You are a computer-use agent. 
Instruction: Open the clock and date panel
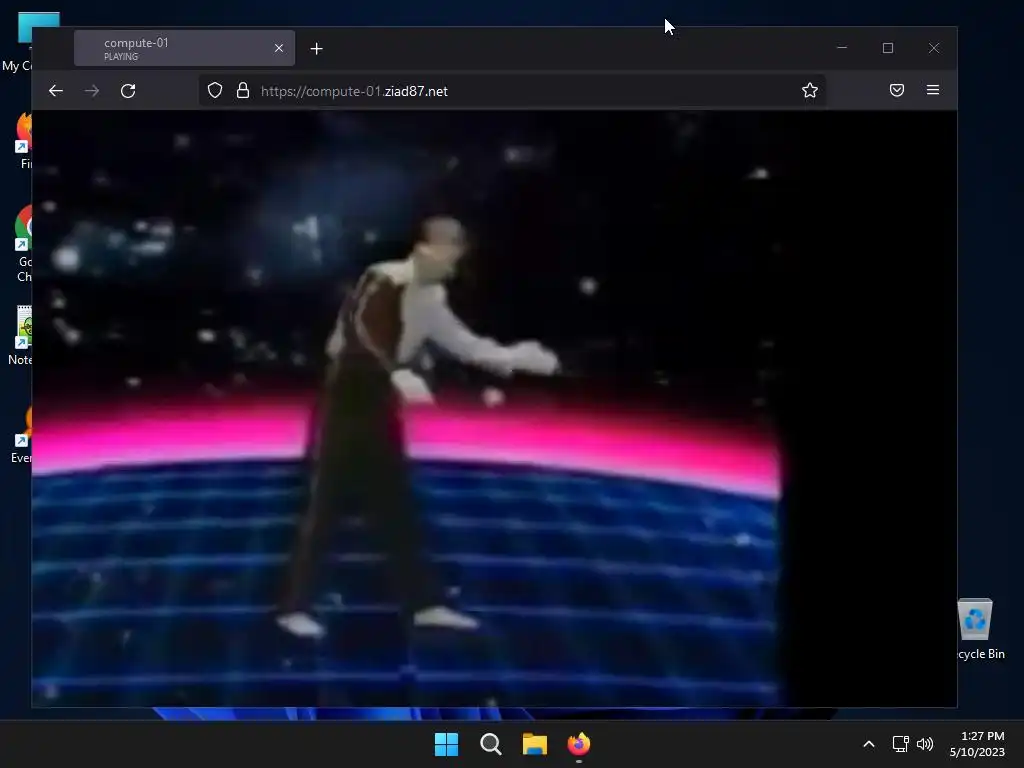coord(978,744)
